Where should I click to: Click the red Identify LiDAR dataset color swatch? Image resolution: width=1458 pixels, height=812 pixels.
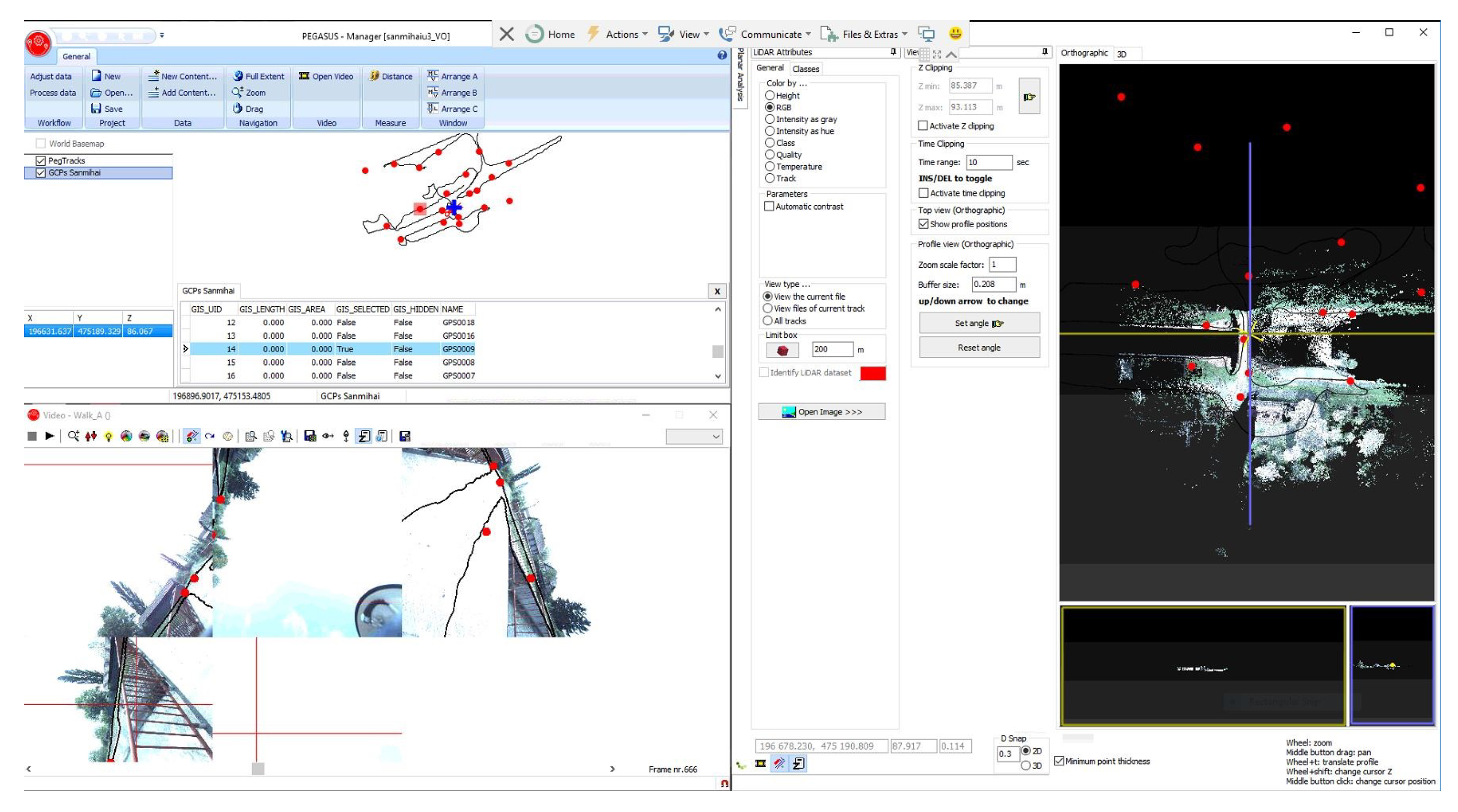[x=873, y=373]
